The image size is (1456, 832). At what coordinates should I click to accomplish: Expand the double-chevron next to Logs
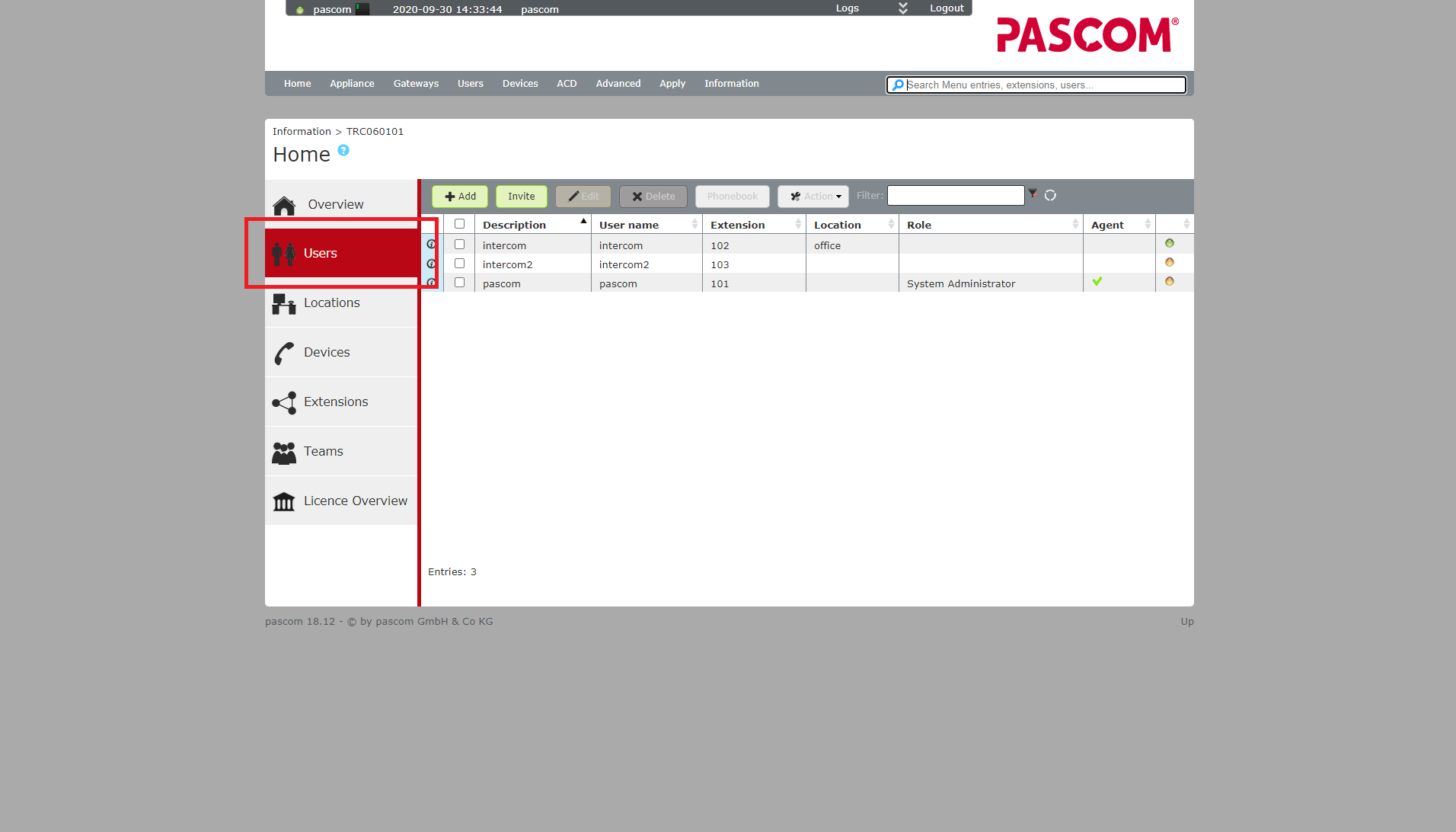(x=903, y=8)
